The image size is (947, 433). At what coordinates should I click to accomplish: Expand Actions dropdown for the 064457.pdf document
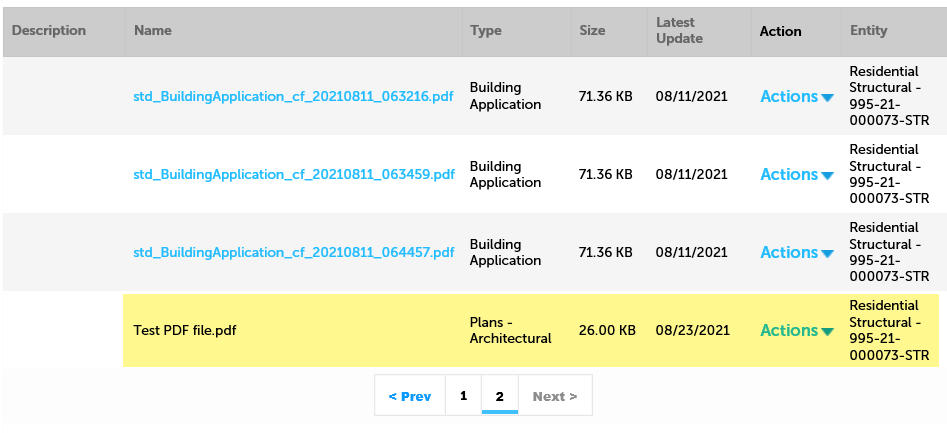point(796,253)
